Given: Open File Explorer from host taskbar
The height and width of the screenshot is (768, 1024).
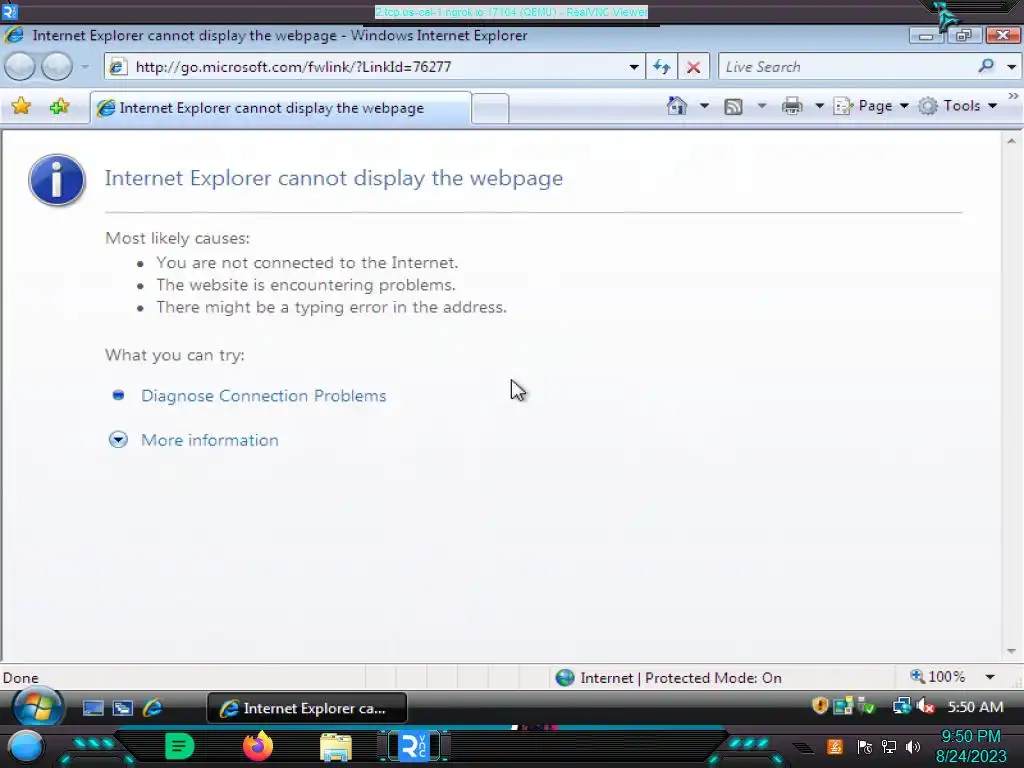Looking at the screenshot, I should tap(336, 747).
